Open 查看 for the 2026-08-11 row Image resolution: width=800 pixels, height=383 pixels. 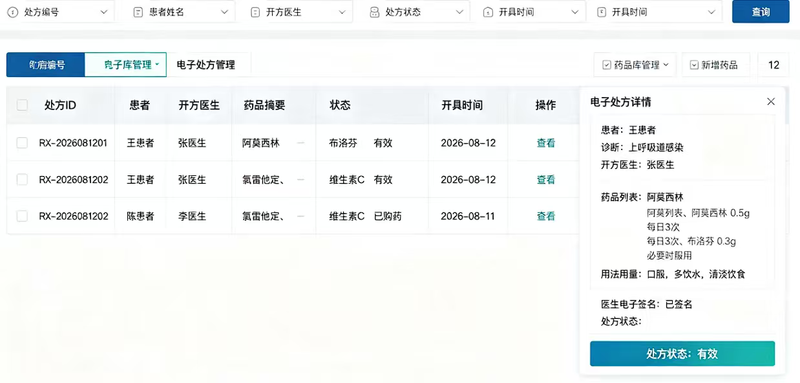tap(545, 216)
